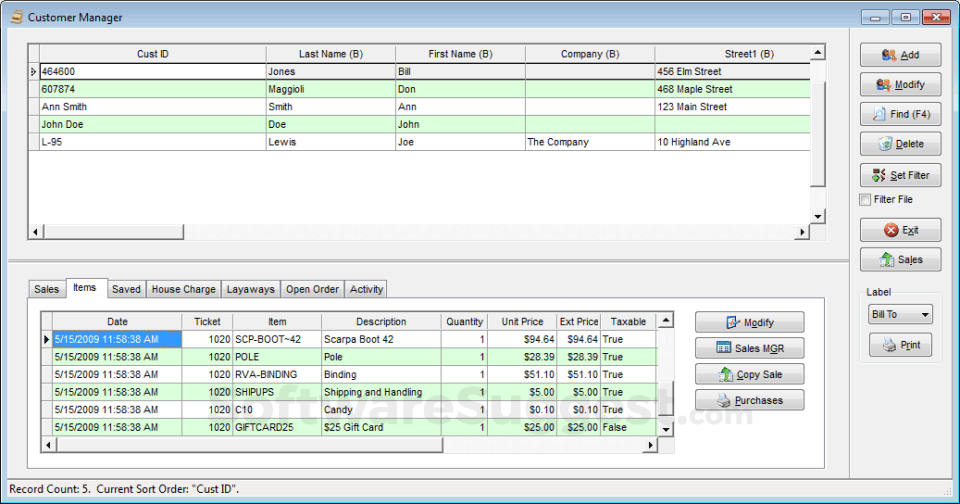Enable the Filter File checkbox
Image resolution: width=960 pixels, height=504 pixels.
tap(865, 200)
